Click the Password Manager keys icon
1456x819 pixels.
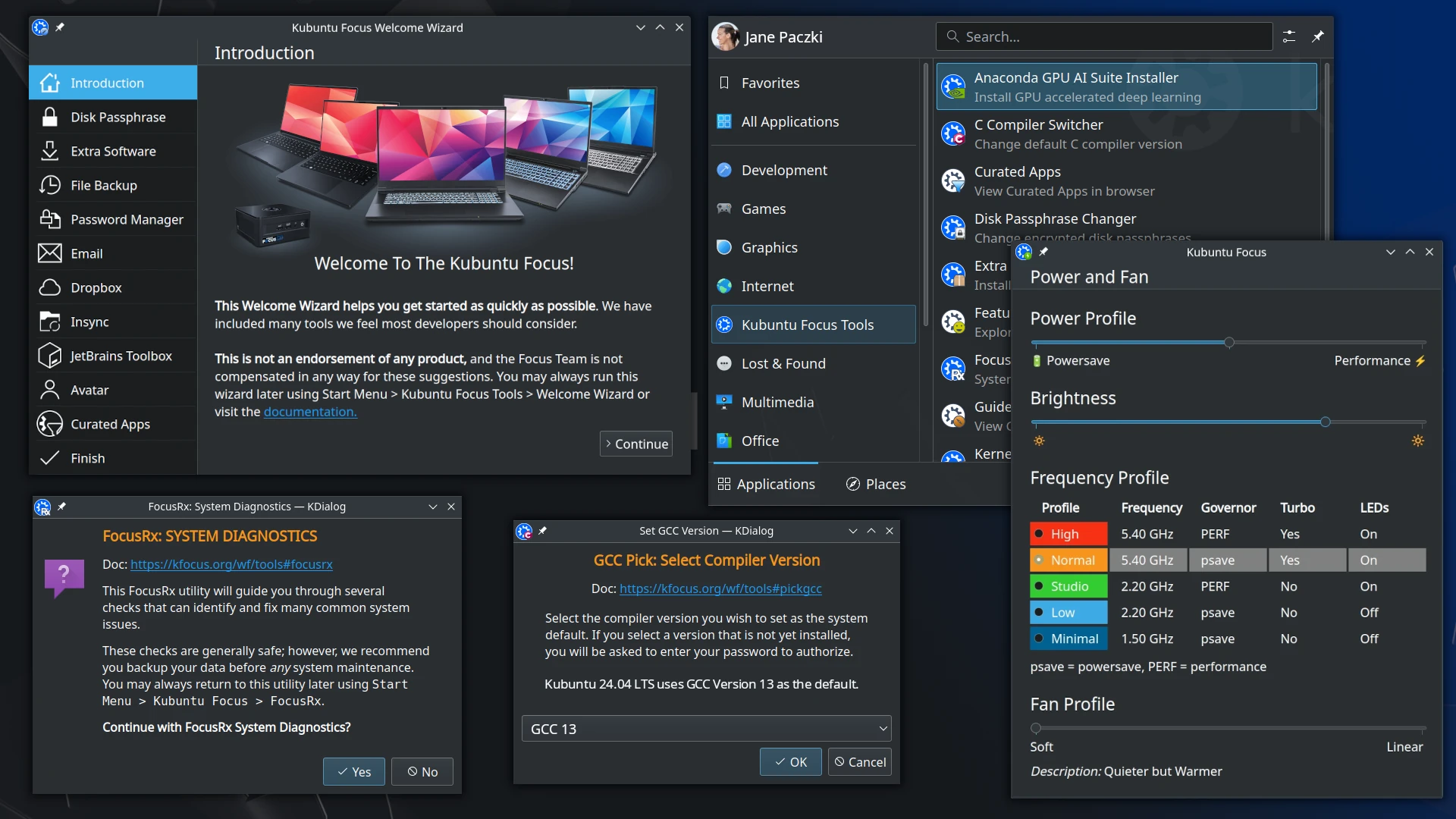tap(49, 219)
